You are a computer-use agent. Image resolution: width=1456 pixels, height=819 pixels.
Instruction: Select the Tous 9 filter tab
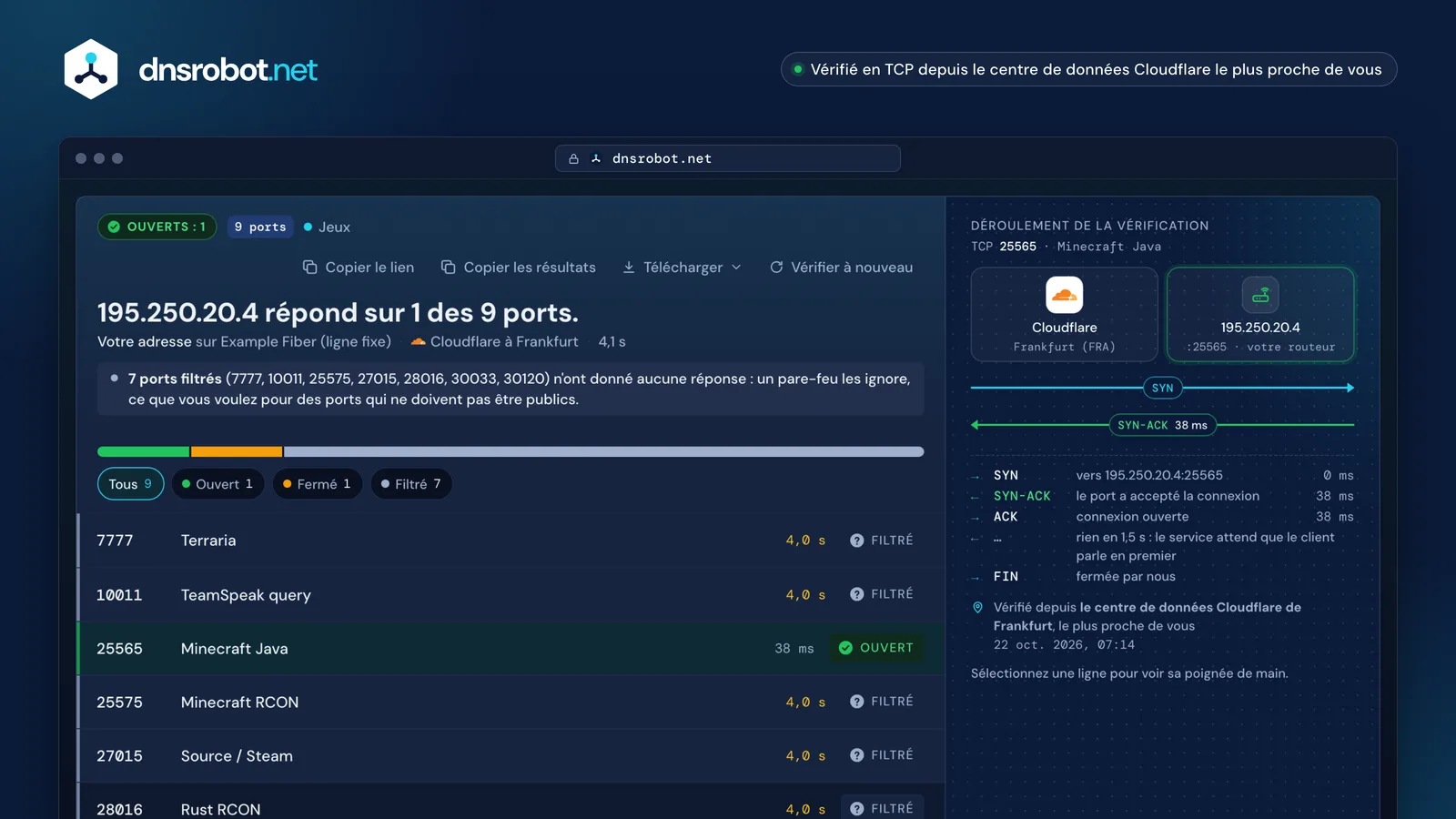pos(130,484)
